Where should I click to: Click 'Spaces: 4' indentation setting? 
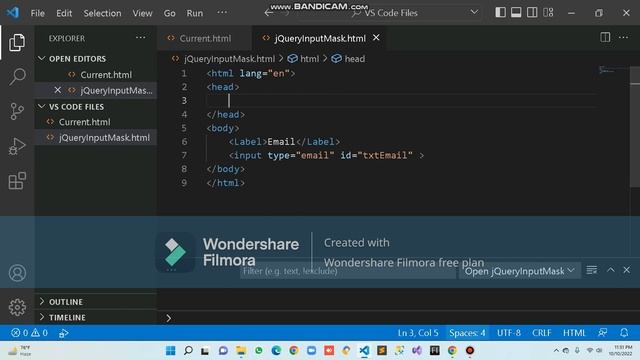(x=467, y=333)
